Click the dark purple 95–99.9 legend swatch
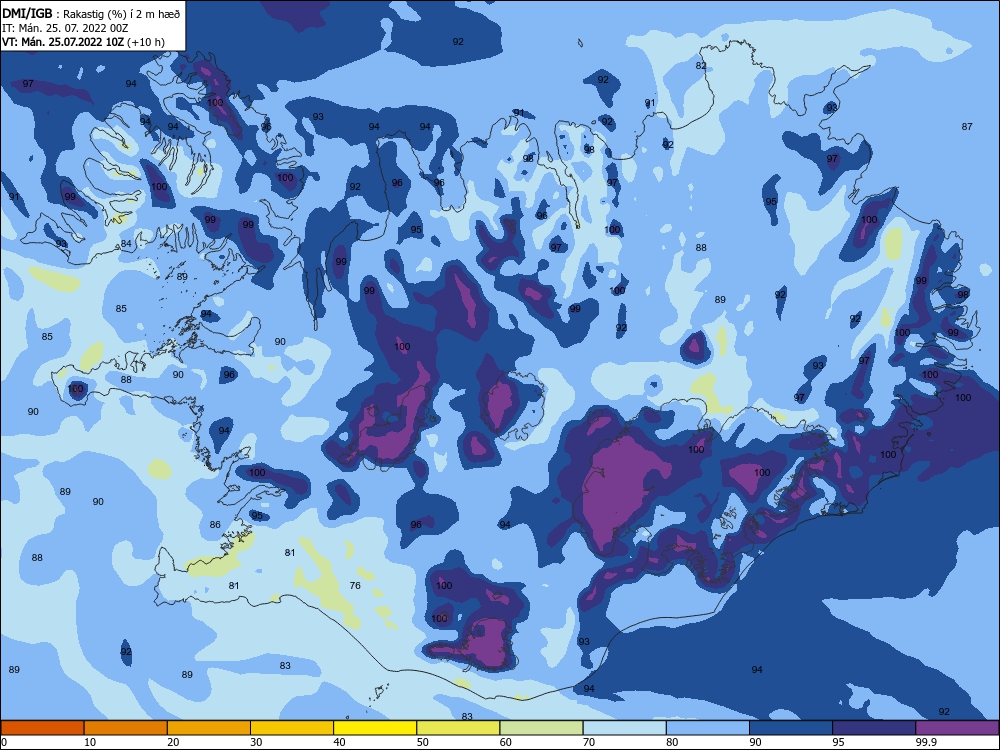1000x750 pixels. [874, 728]
